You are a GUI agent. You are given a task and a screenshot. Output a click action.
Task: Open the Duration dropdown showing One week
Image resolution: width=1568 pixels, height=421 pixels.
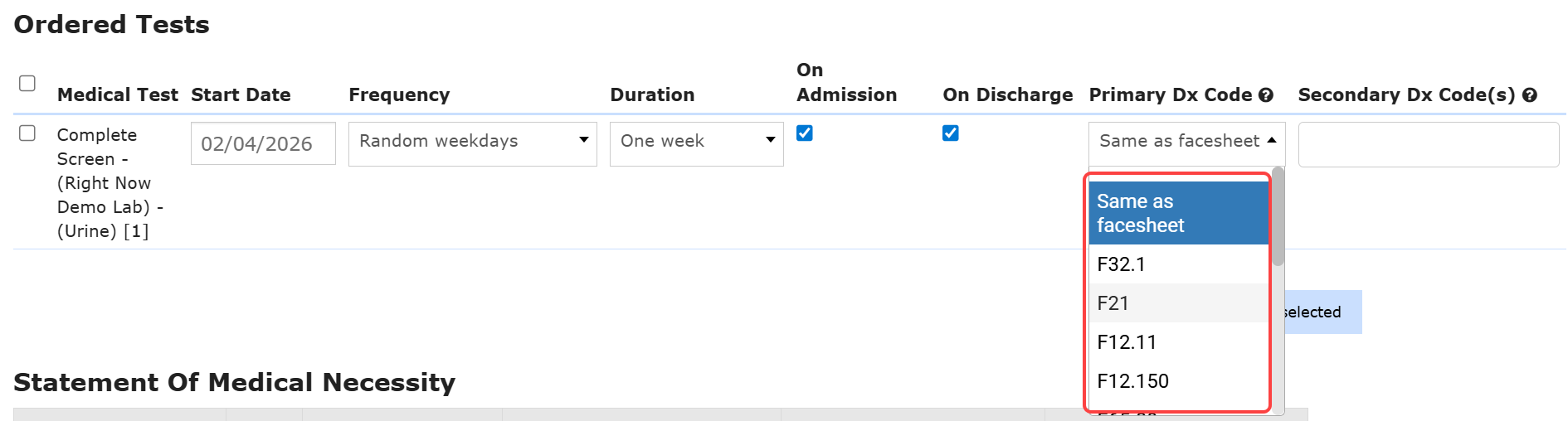coord(696,143)
